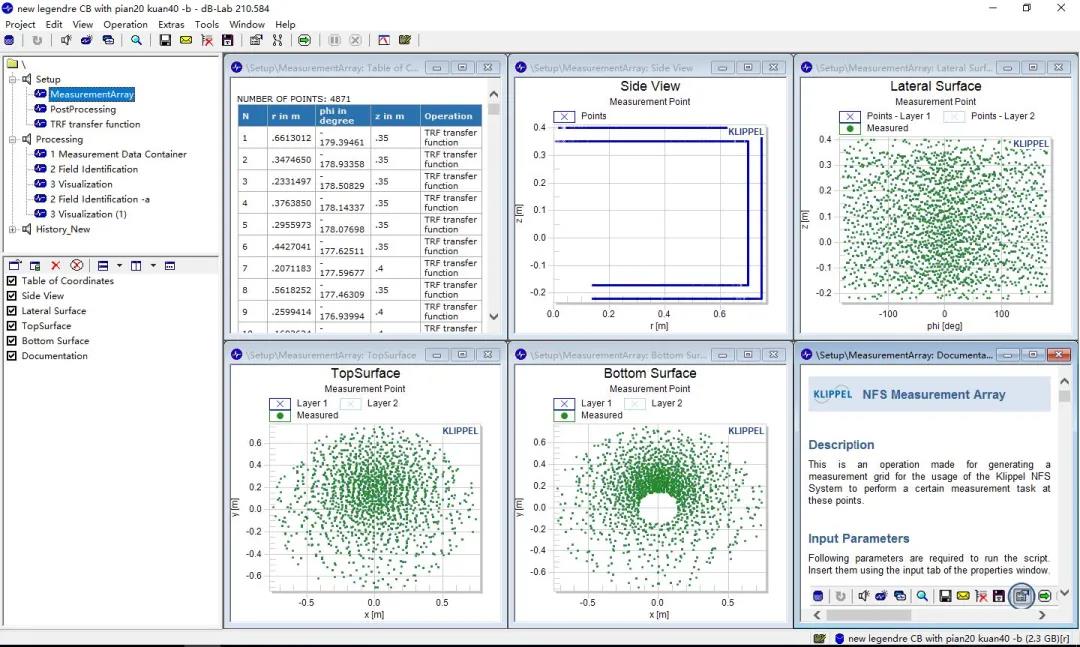Screen dimensions: 1080x647
Task: Select TRF transfer function tree item
Action: tap(95, 124)
